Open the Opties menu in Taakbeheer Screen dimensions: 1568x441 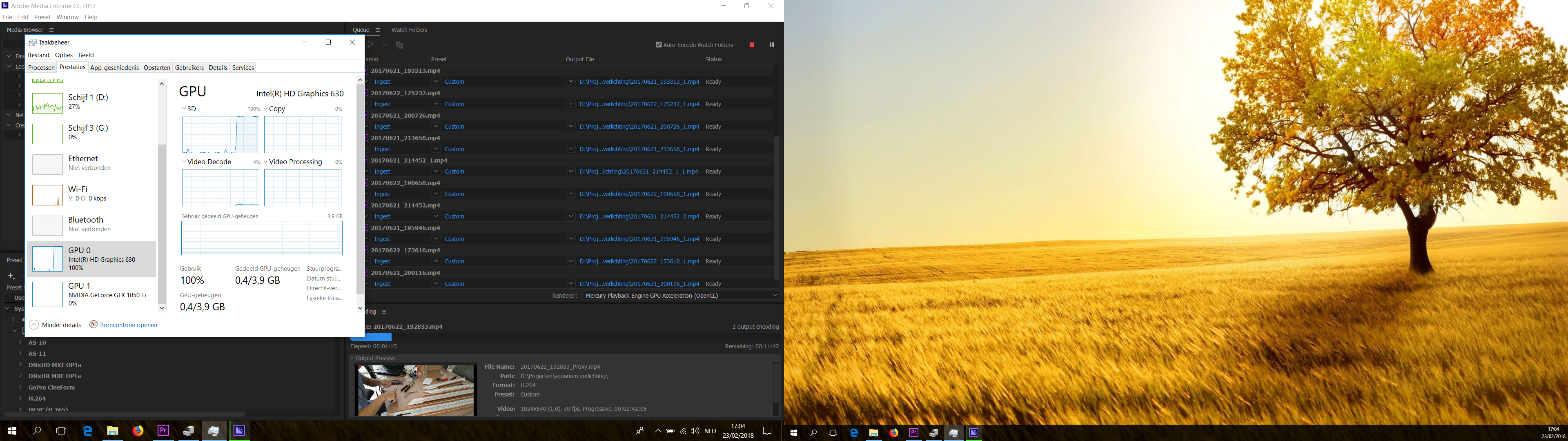64,55
